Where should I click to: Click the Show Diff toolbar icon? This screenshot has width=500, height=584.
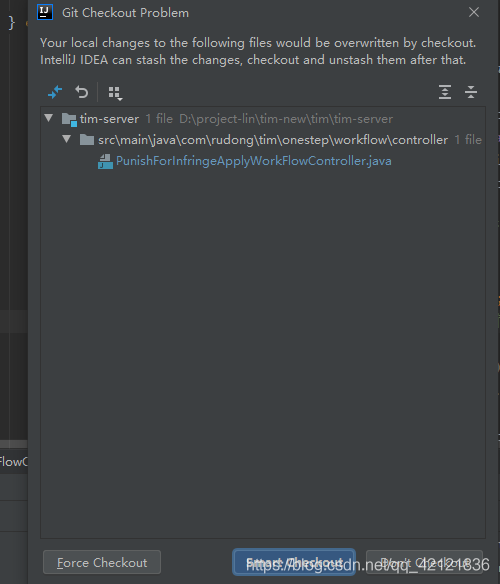[x=55, y=92]
